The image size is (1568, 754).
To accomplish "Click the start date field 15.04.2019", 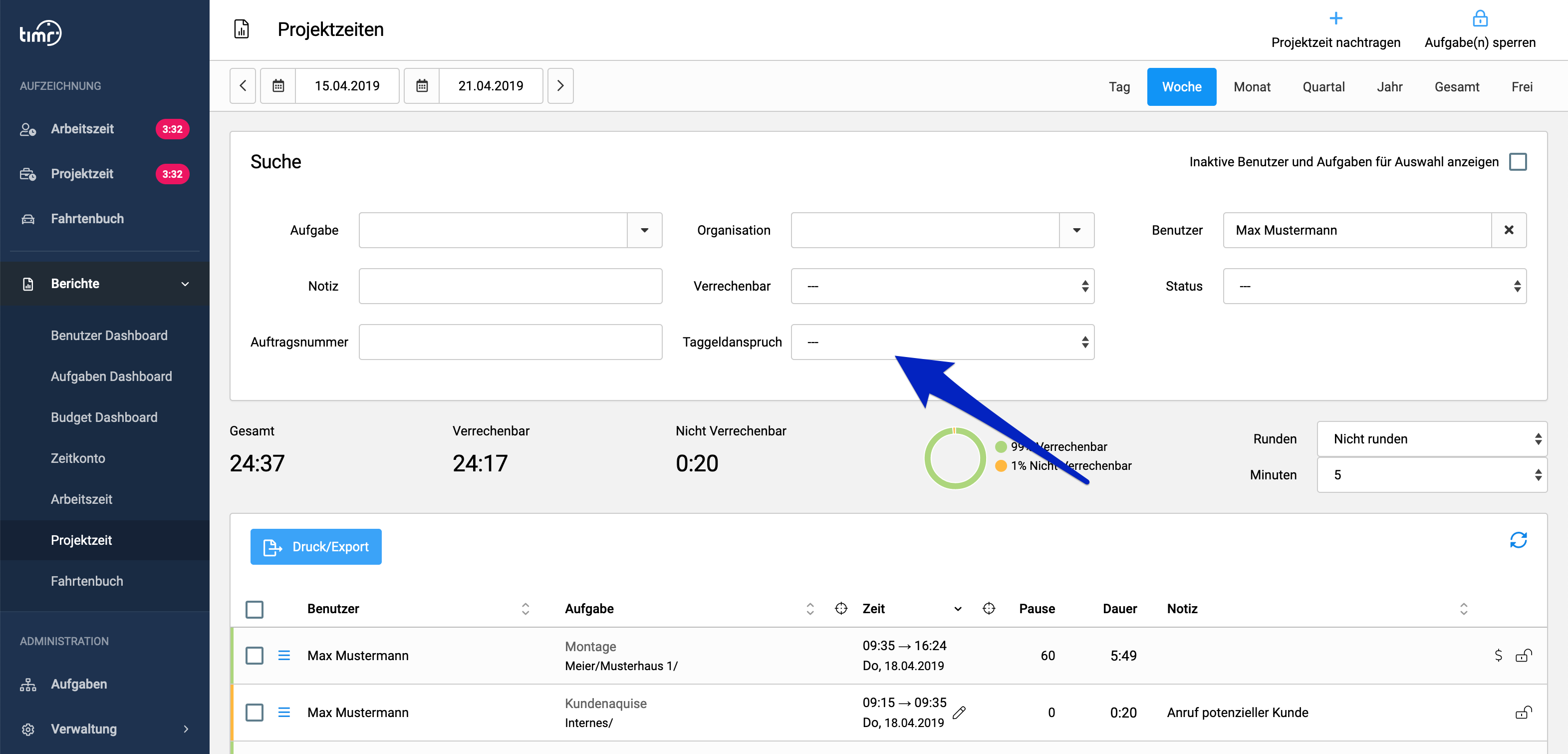I will [347, 86].
